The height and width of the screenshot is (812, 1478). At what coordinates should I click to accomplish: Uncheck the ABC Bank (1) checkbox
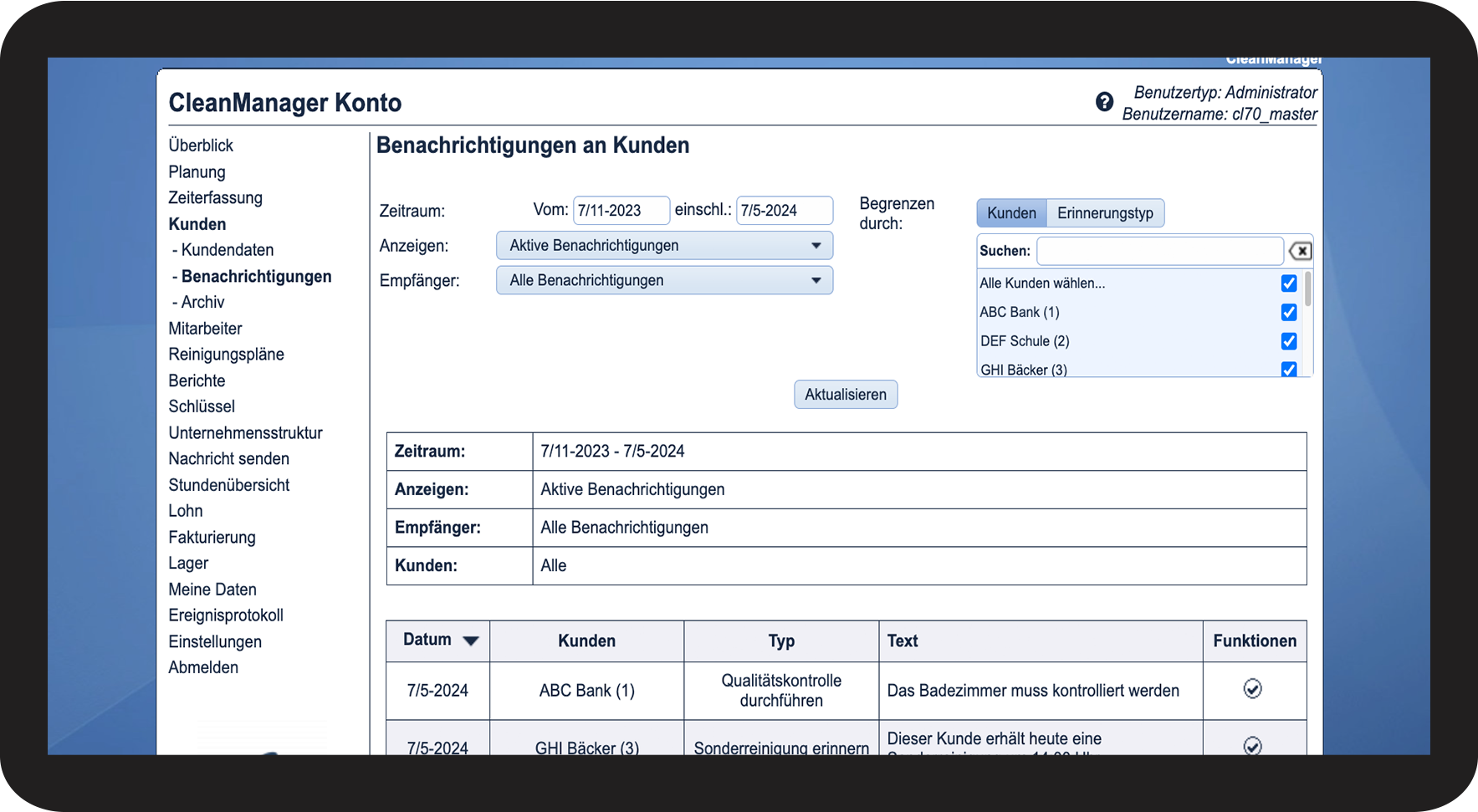click(x=1288, y=312)
